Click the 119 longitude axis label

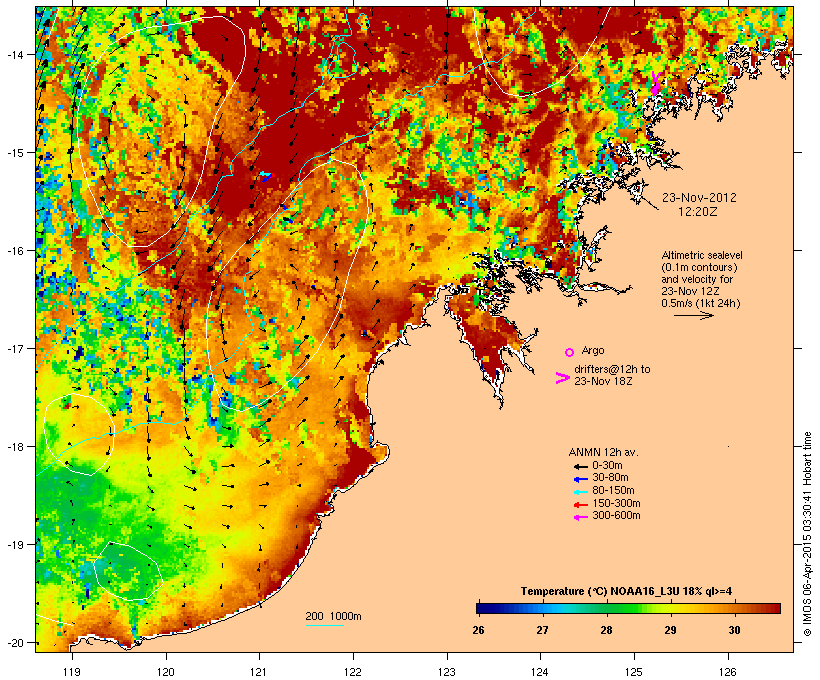(72, 672)
